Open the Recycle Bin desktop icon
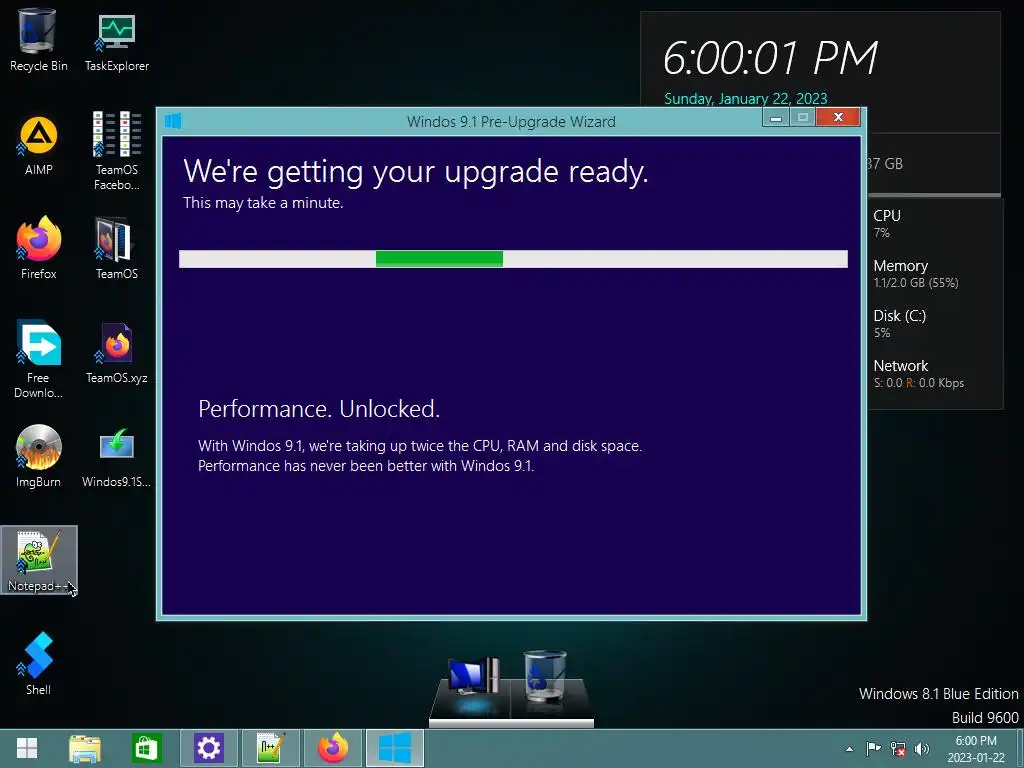 (x=38, y=39)
